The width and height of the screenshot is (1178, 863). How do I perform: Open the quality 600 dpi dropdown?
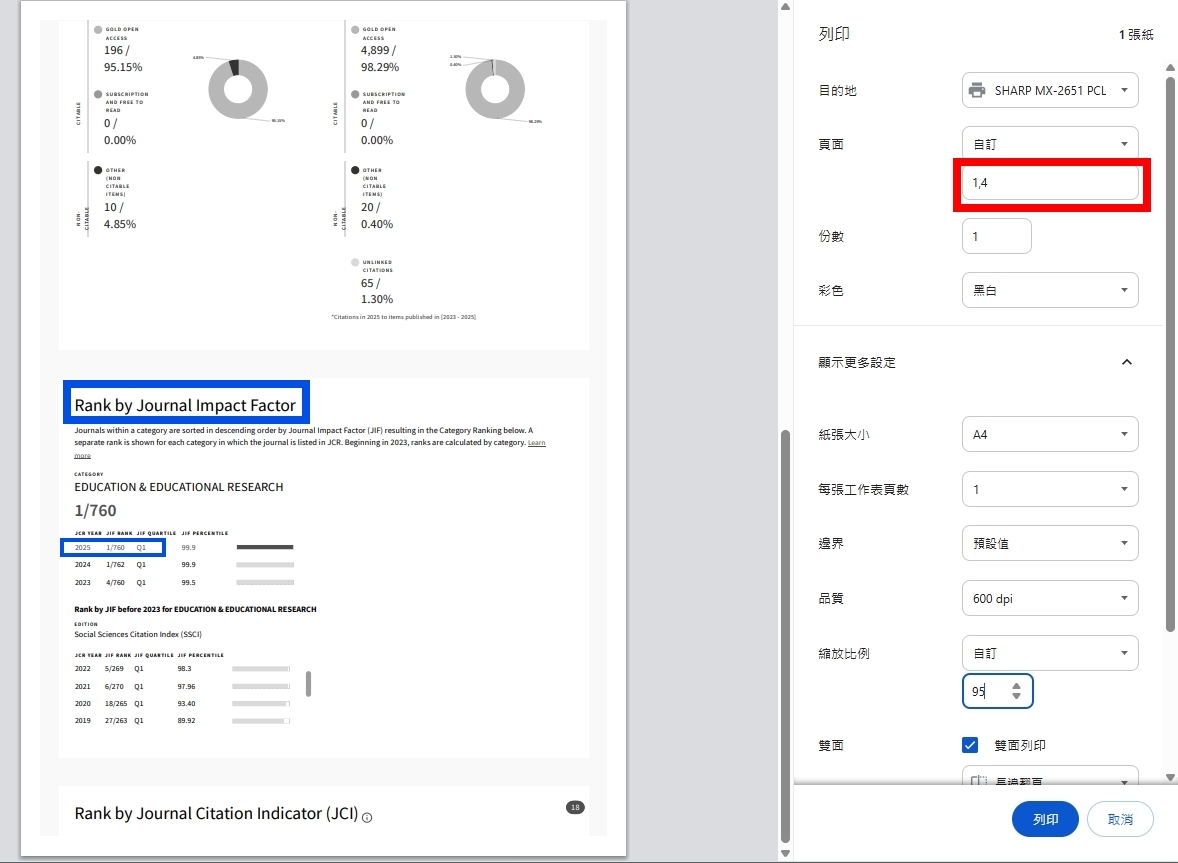[x=1050, y=599]
